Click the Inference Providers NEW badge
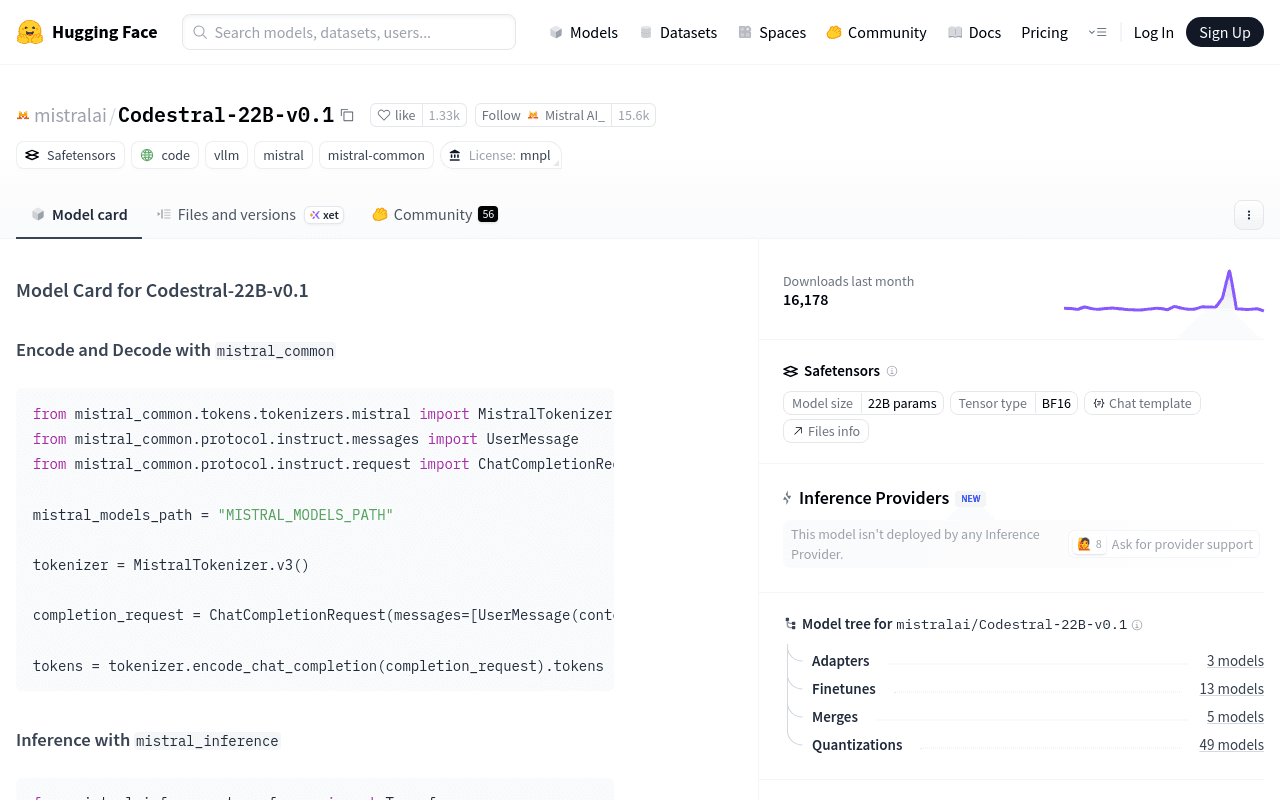 (x=971, y=498)
